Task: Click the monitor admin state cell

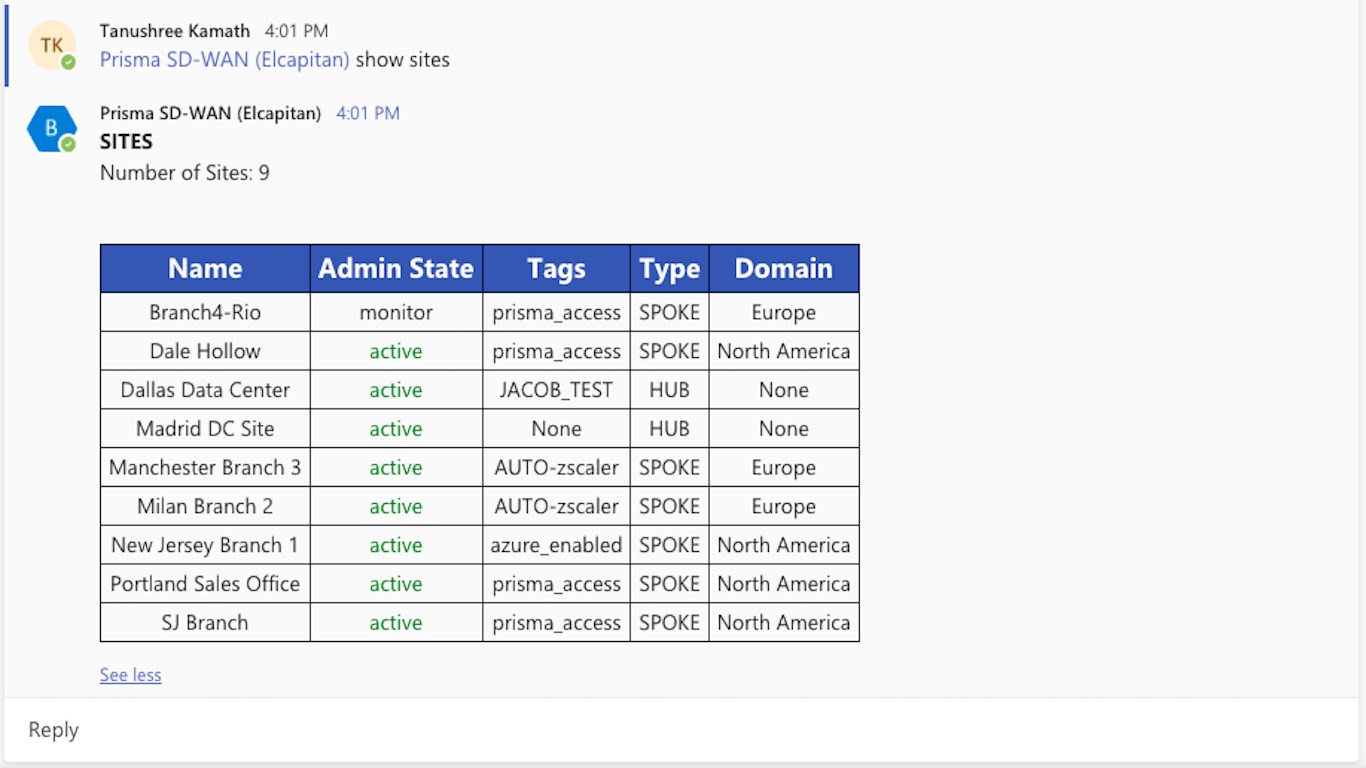Action: point(396,313)
